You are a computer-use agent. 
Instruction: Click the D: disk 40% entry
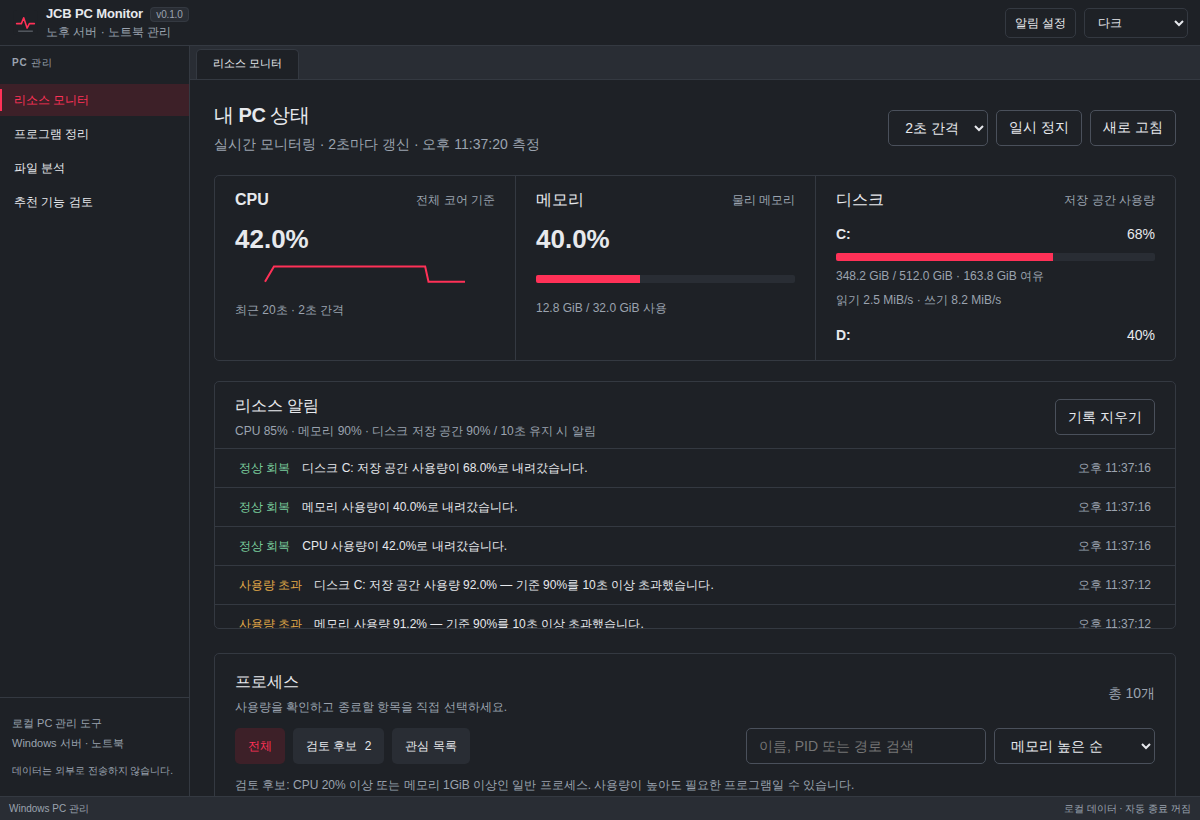tap(995, 335)
